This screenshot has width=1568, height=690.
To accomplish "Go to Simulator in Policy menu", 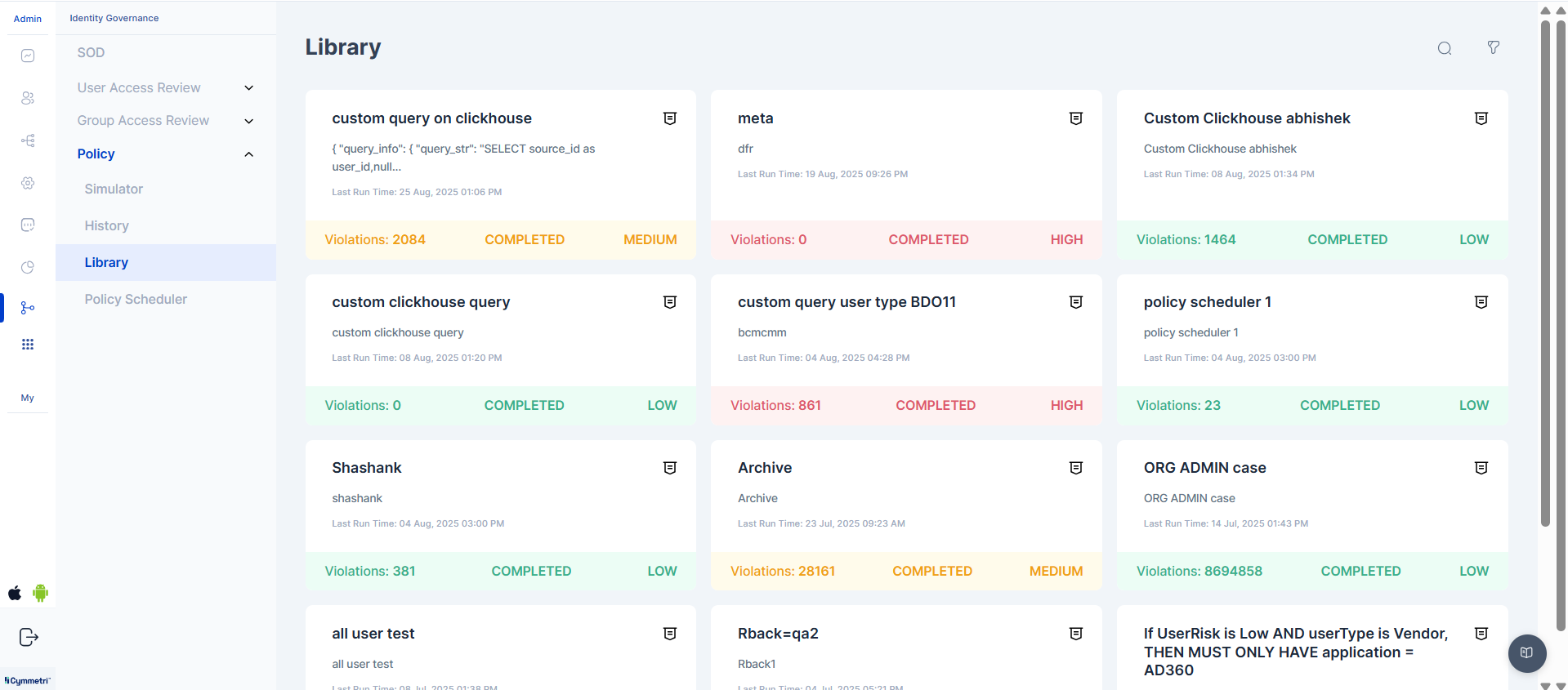I will pos(114,189).
